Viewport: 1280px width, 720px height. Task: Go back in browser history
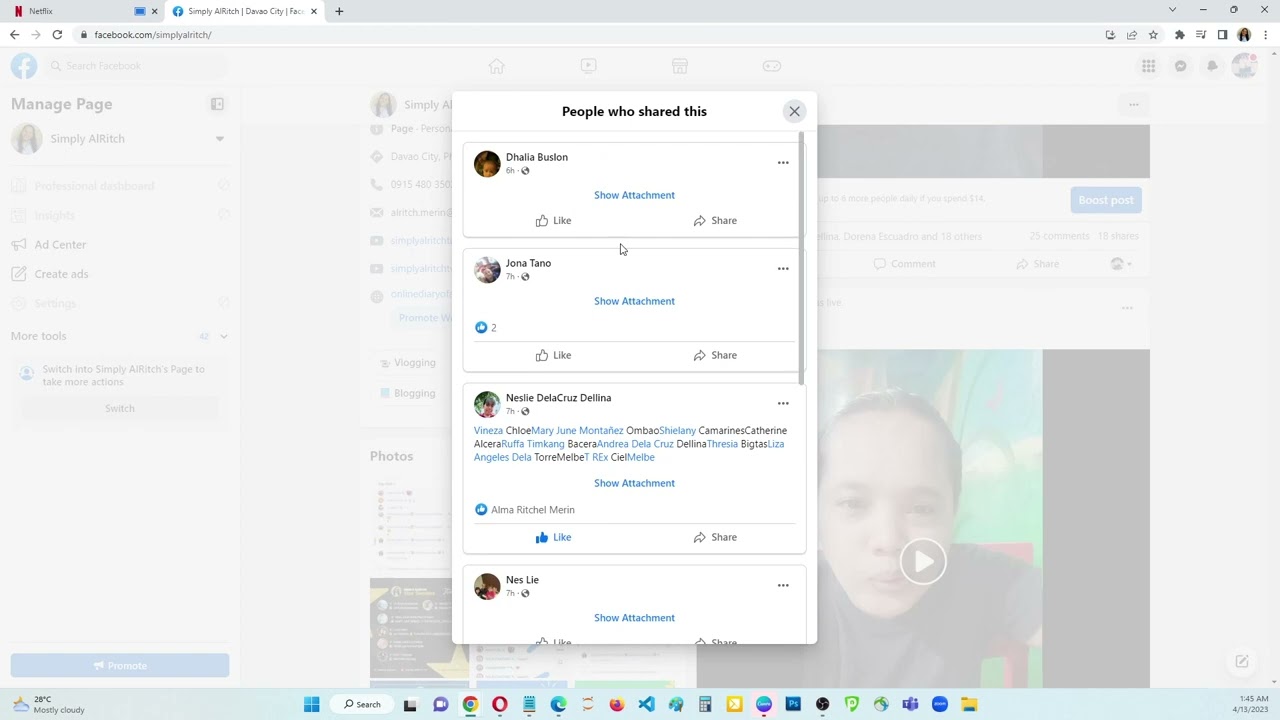click(14, 34)
